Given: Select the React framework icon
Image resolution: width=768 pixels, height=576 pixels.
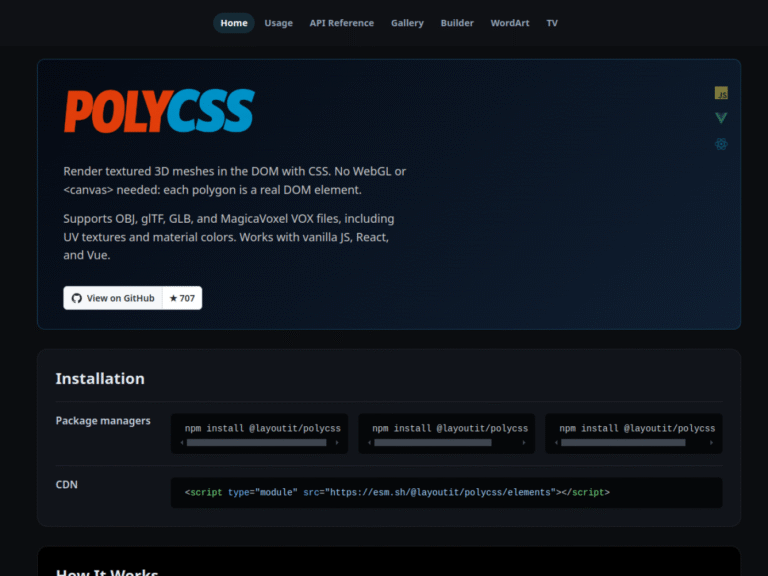Looking at the screenshot, I should click(721, 144).
